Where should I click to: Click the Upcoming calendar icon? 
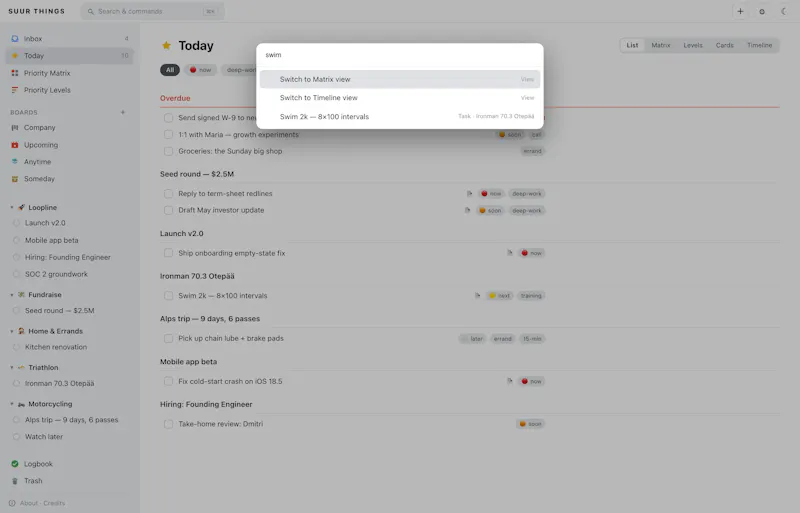point(15,145)
